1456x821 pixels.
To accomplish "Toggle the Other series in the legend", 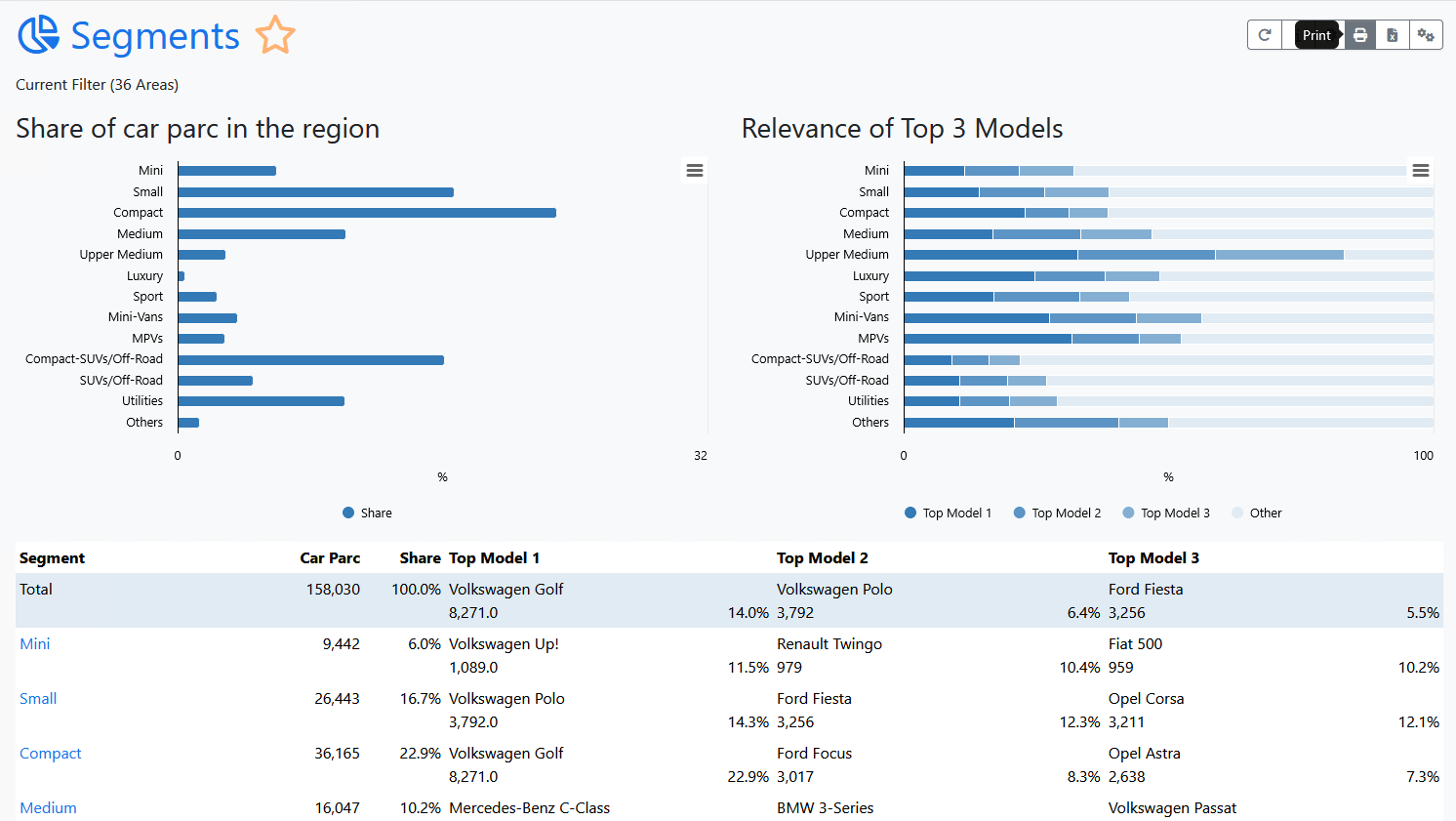I will point(1257,513).
